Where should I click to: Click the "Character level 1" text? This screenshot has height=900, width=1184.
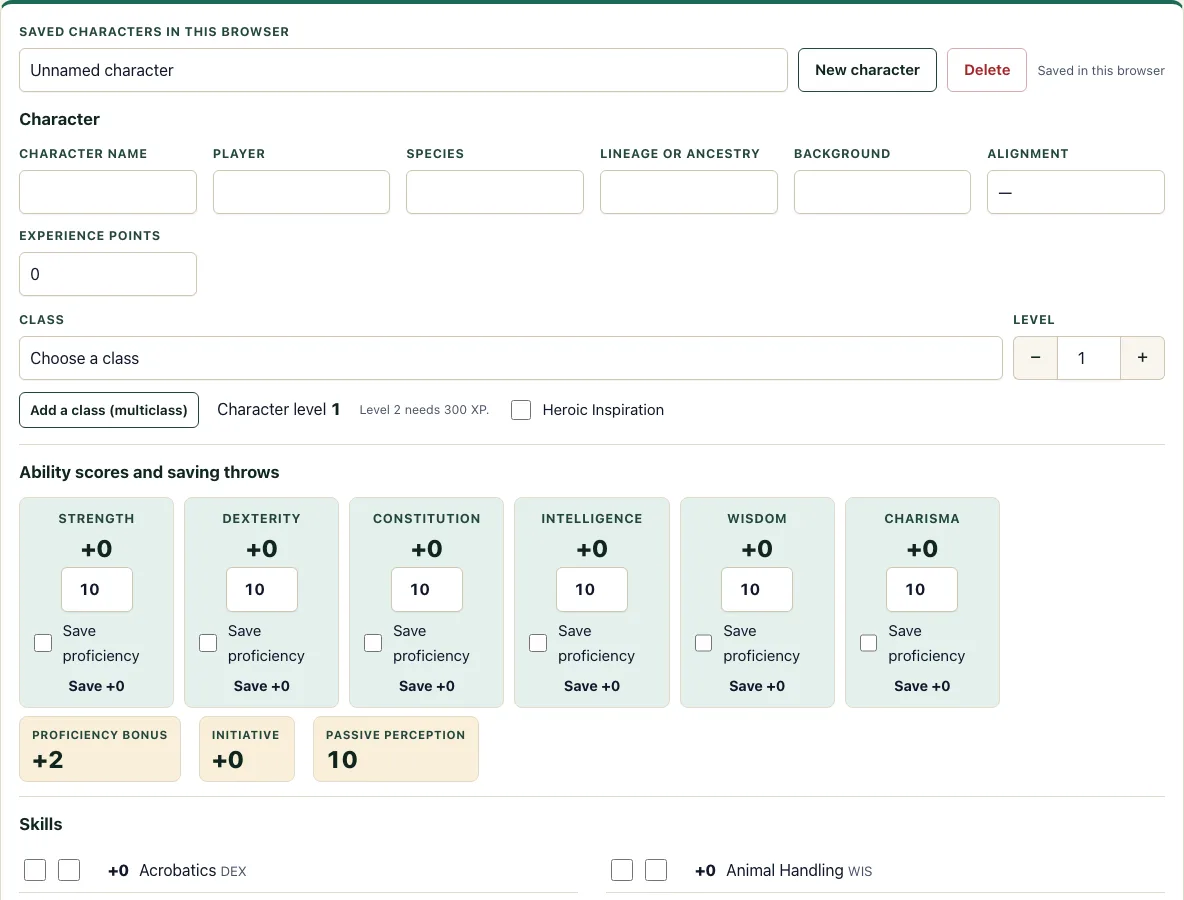(x=279, y=409)
